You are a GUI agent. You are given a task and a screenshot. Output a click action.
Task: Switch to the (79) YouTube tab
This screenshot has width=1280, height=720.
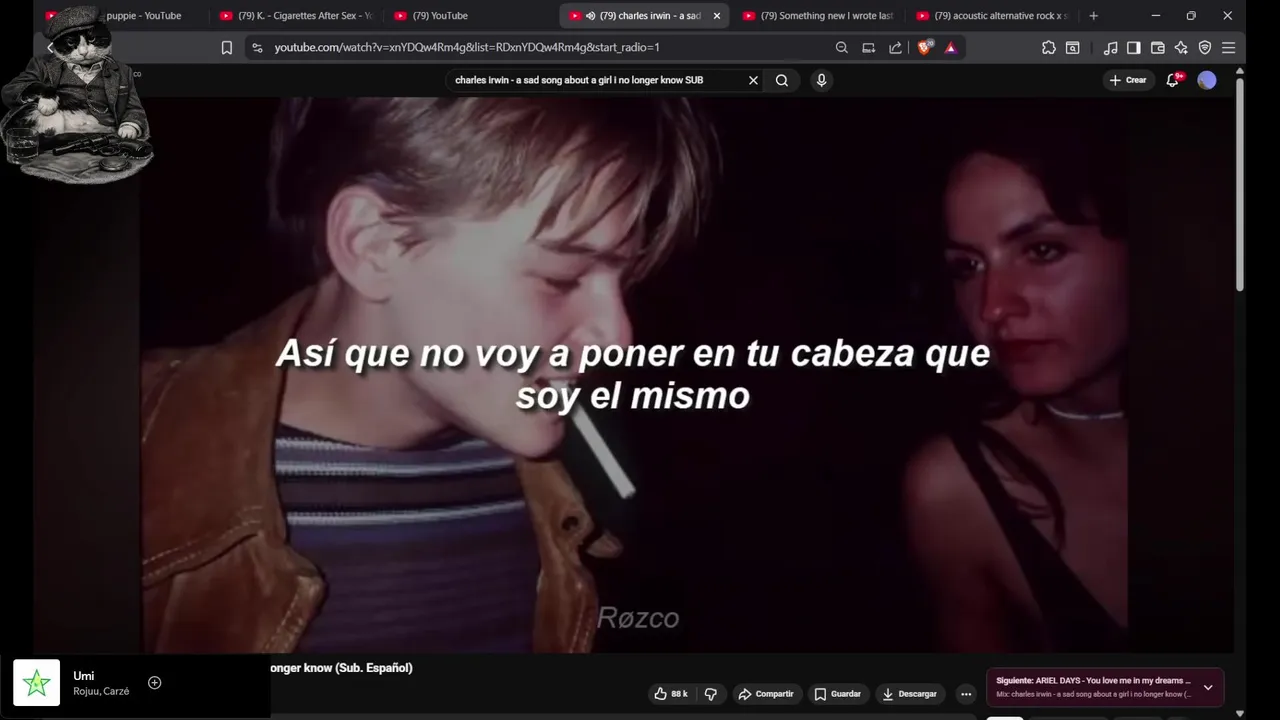click(x=470, y=16)
